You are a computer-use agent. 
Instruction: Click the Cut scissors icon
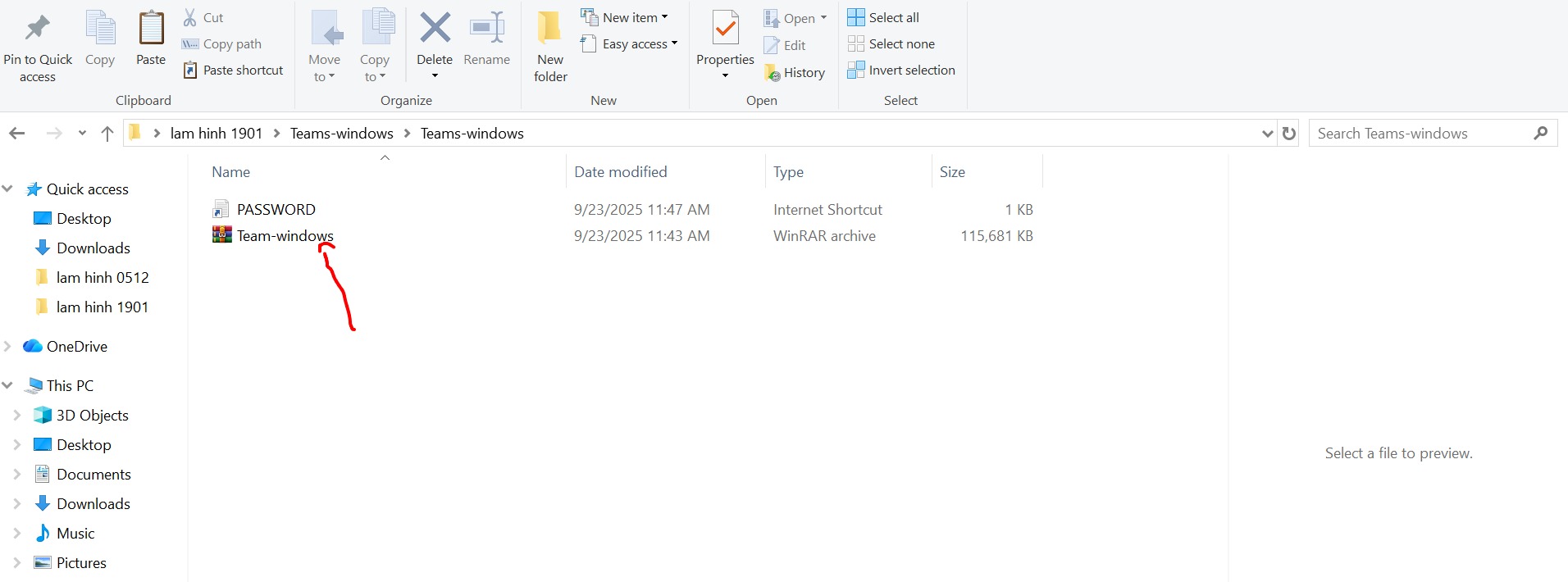(190, 17)
